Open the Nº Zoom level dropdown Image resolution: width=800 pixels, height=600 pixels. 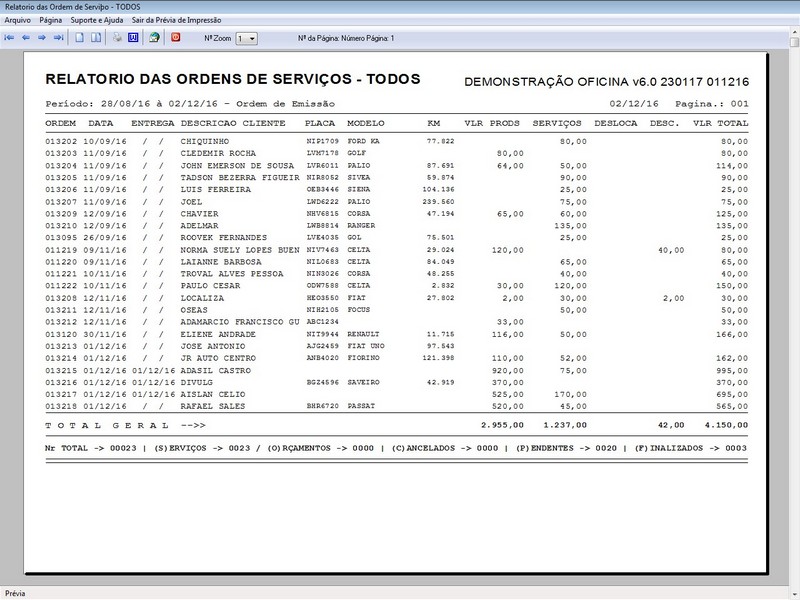tap(253, 38)
